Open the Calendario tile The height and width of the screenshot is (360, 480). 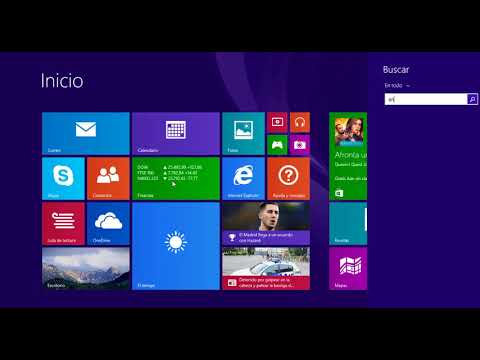click(176, 133)
